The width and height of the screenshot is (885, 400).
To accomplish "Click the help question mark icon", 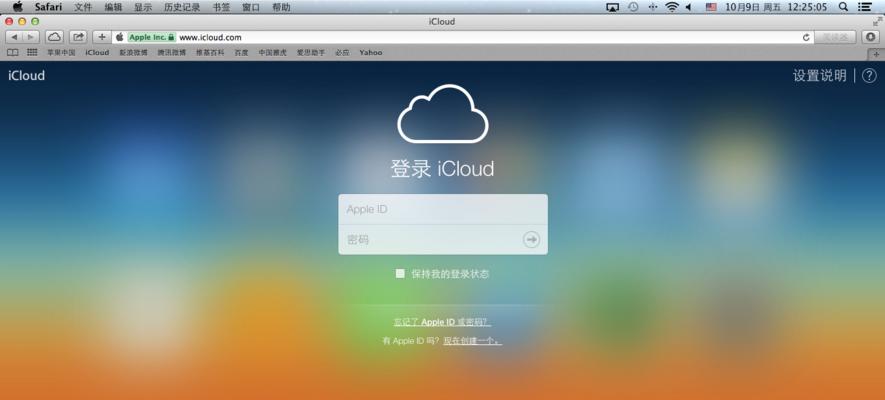I will pyautogui.click(x=869, y=76).
